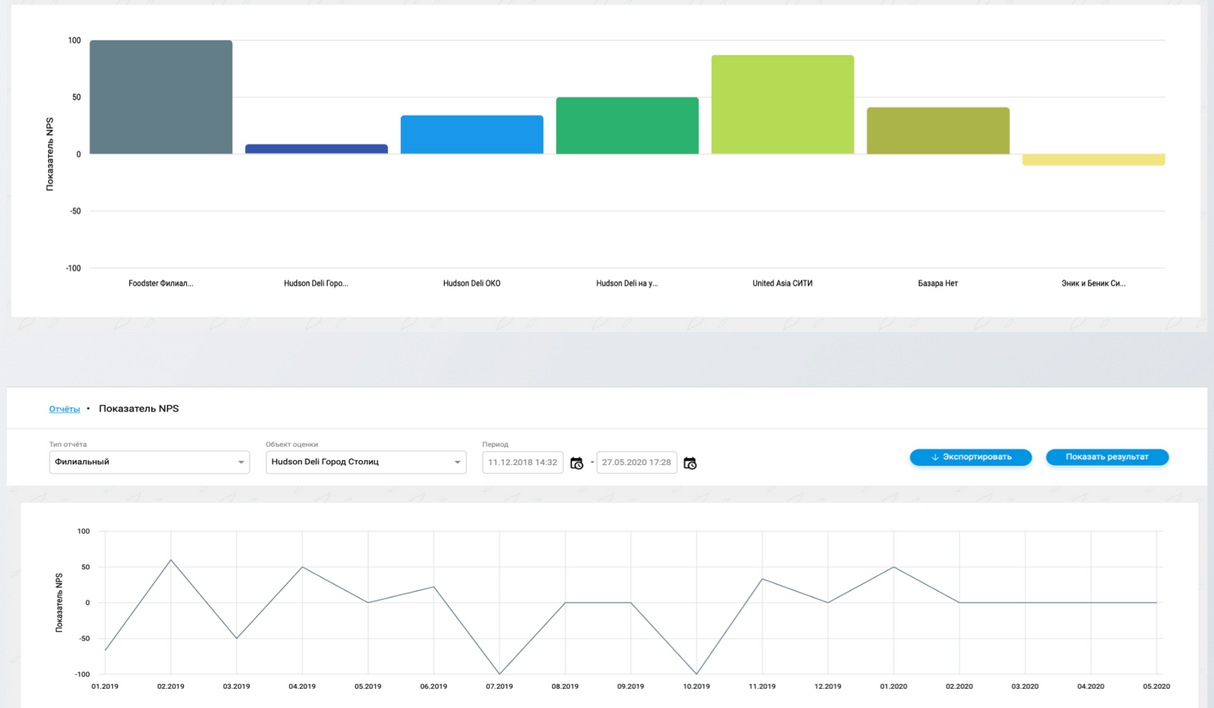
Task: Click the '04.2020' label on line chart axis
Action: pos(1091,687)
